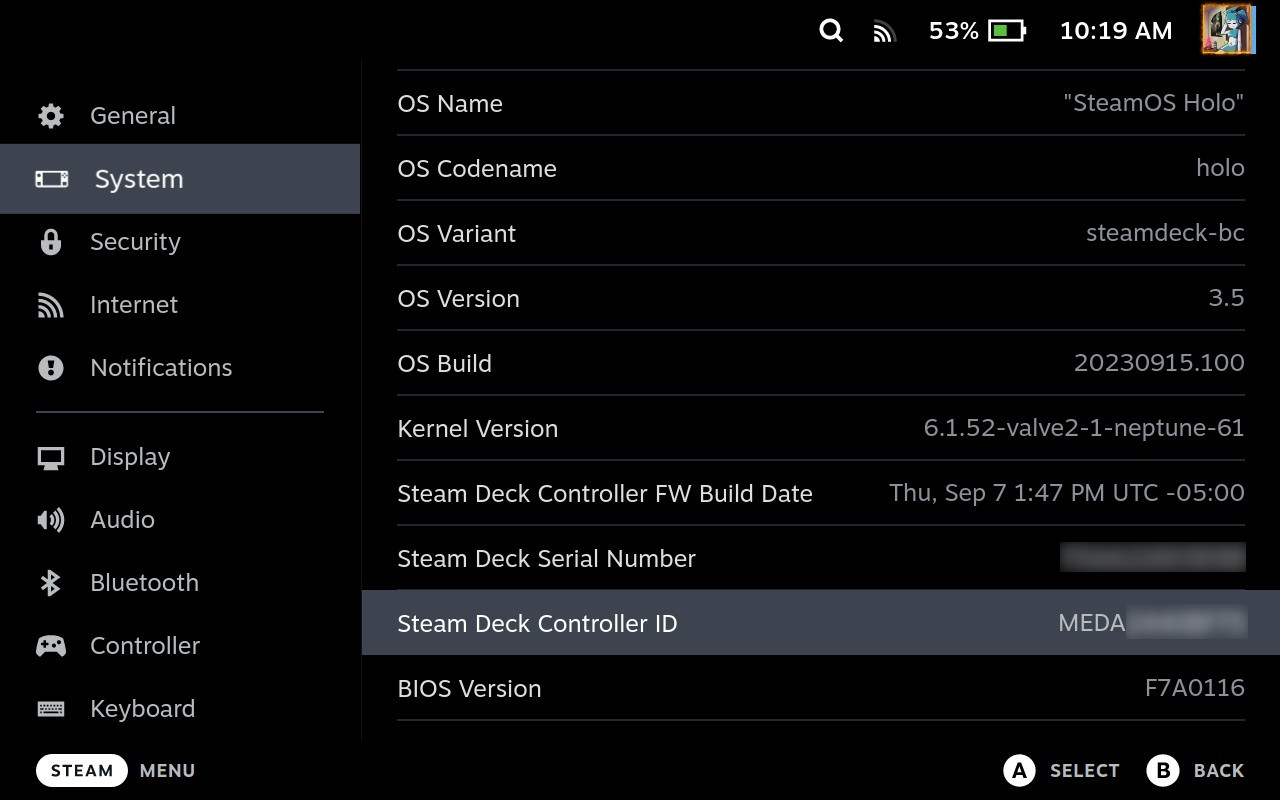Switch to Display settings
This screenshot has height=800, width=1280.
click(x=180, y=457)
